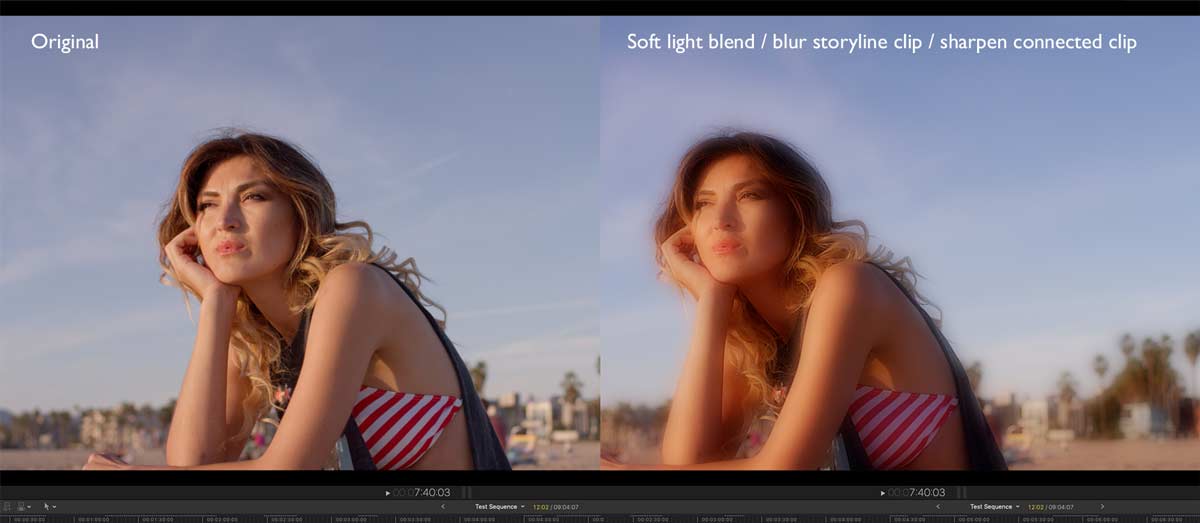Screen dimensions: 1200x523
Task: Click the play icon under the Soft light blend viewer
Action: point(884,493)
